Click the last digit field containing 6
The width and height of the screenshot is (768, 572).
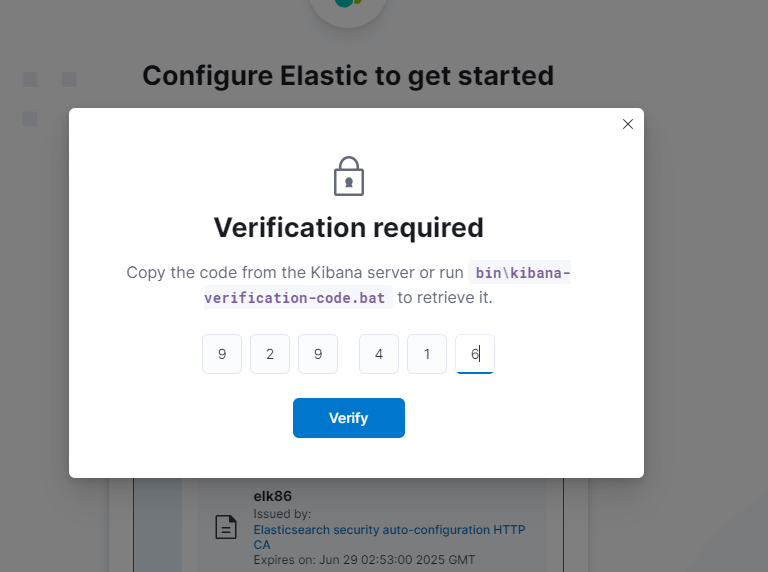(475, 354)
